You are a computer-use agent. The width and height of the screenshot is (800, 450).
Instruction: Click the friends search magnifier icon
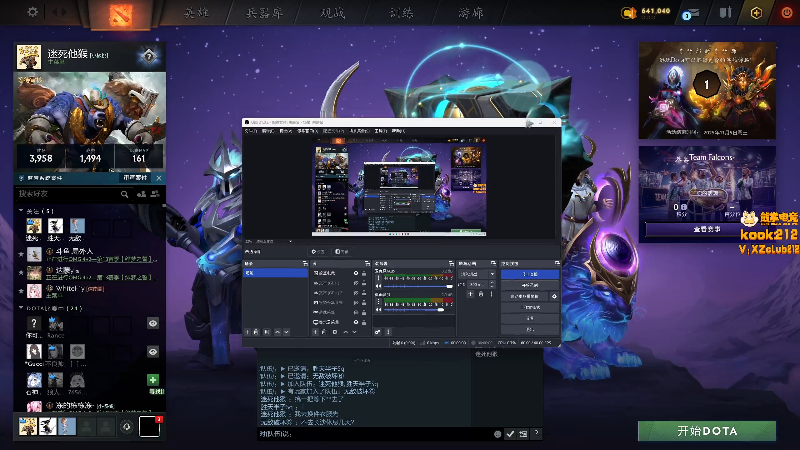point(124,194)
